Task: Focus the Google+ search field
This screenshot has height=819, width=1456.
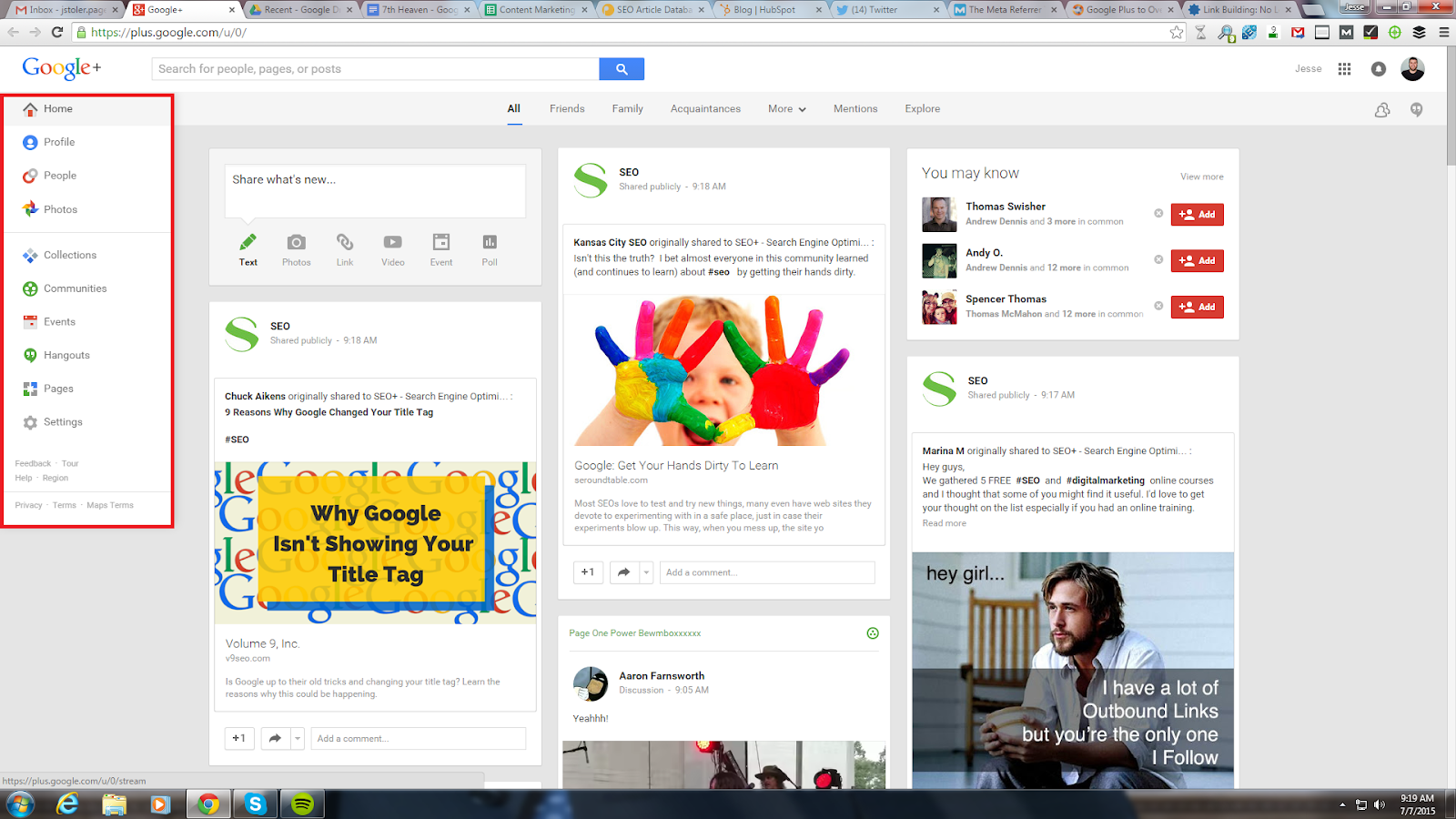Action: click(376, 69)
